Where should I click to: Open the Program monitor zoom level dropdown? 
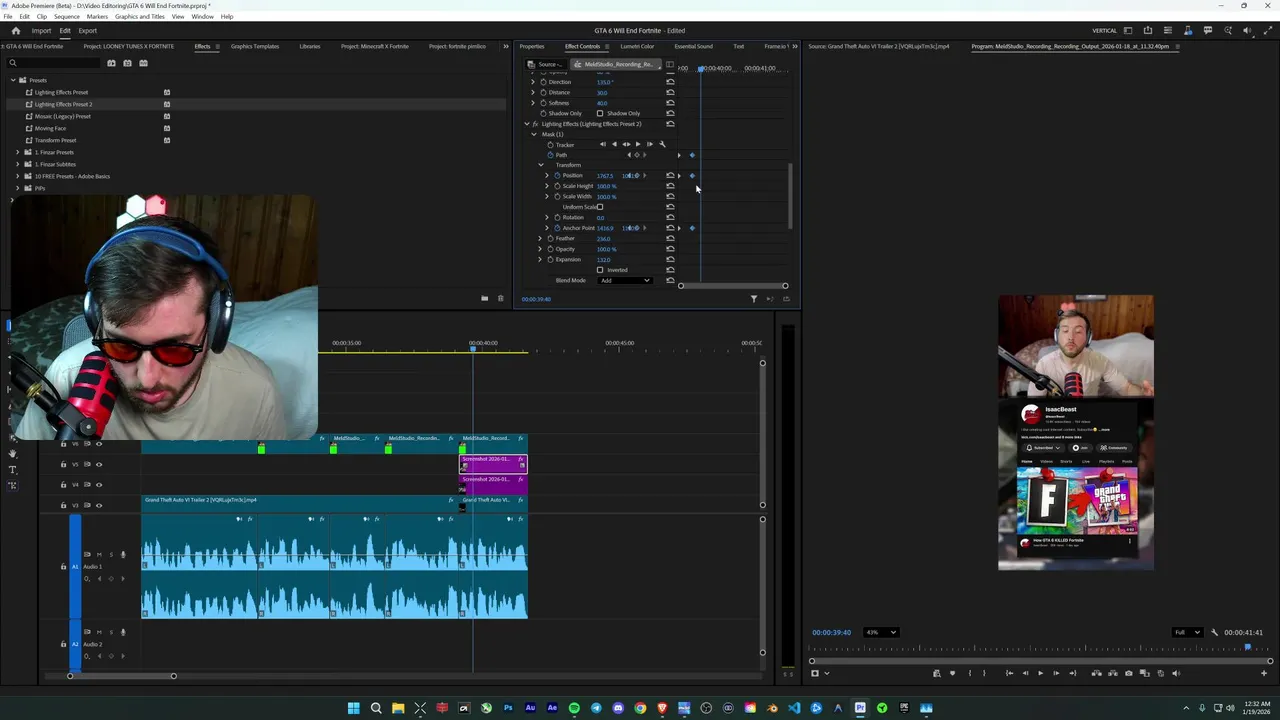click(x=881, y=632)
